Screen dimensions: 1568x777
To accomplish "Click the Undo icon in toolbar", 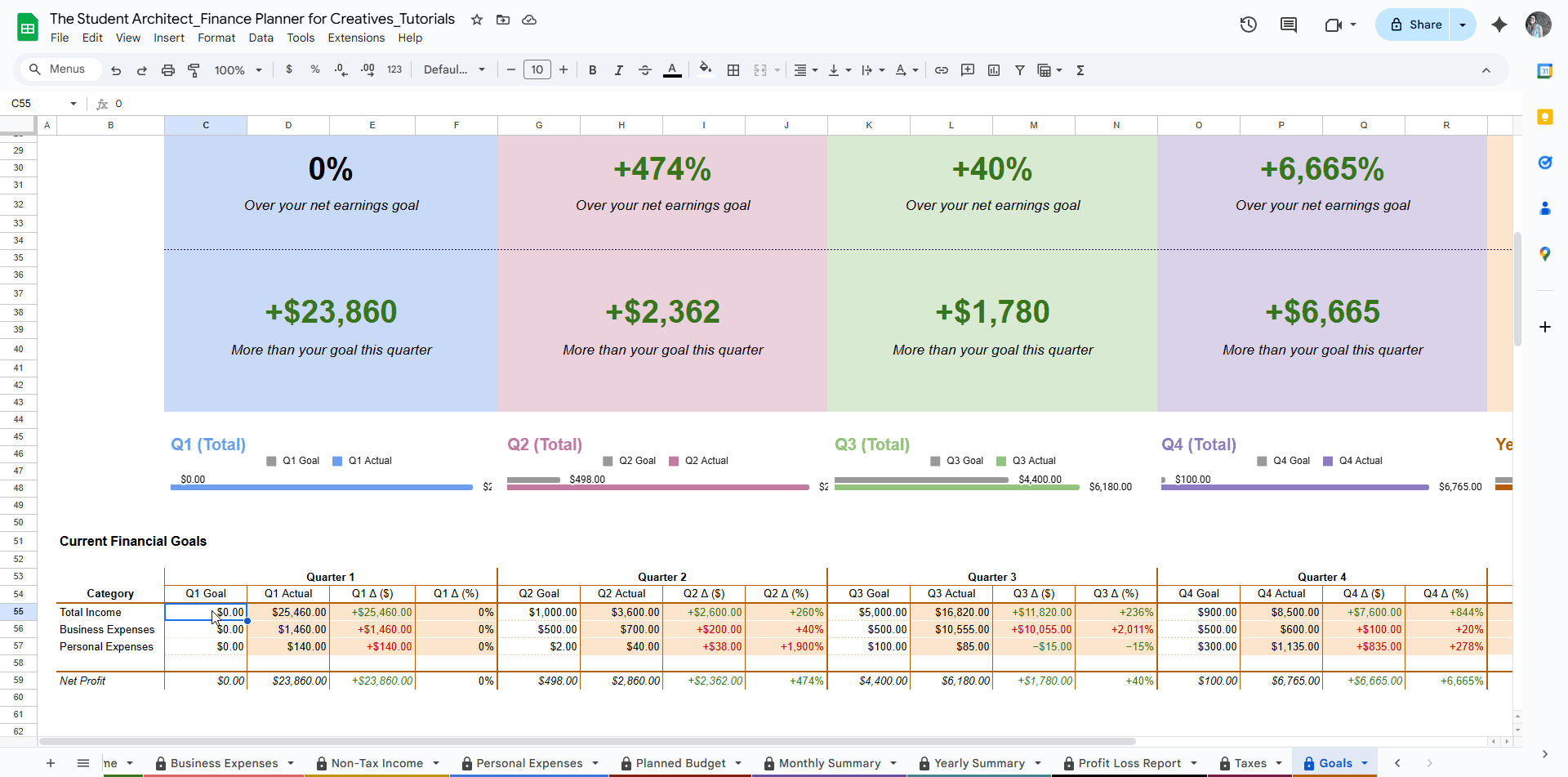I will 116,70.
